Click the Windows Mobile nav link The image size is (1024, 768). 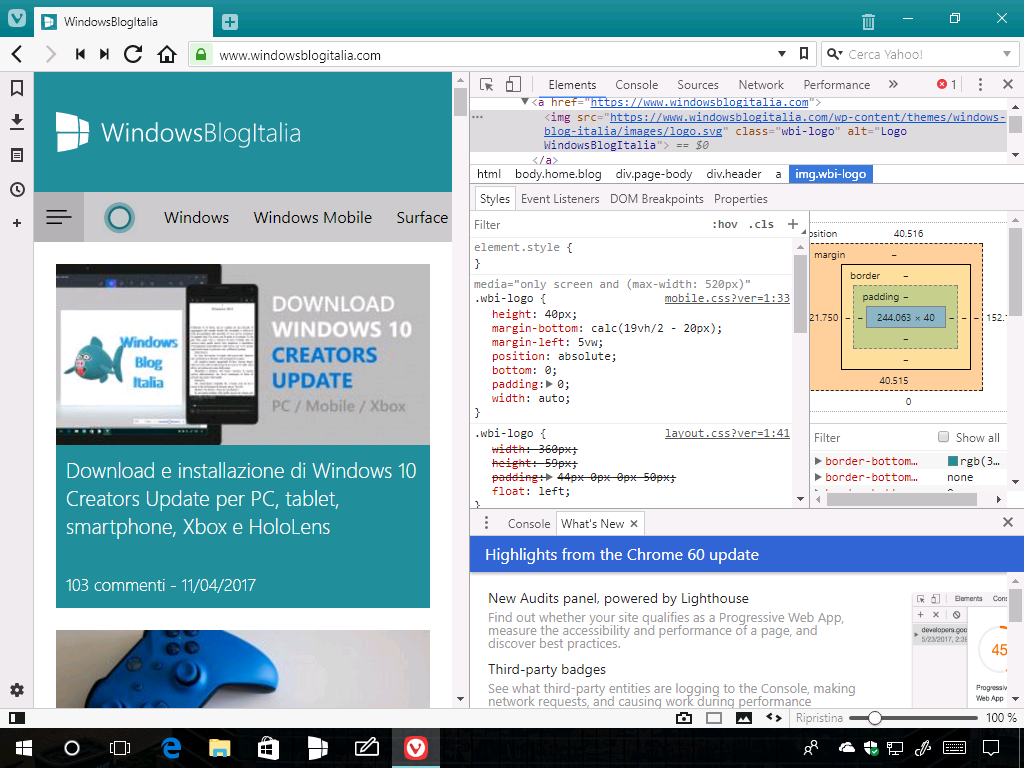[x=313, y=217]
